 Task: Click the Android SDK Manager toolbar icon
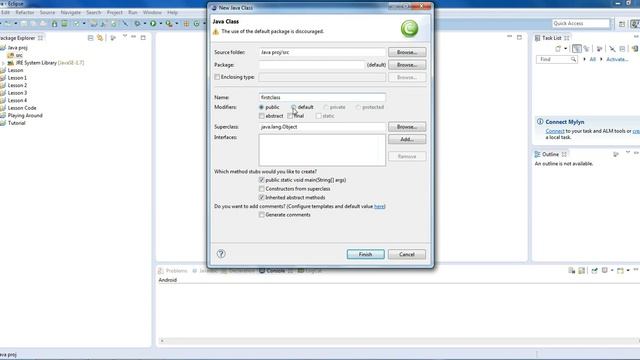[x=54, y=24]
